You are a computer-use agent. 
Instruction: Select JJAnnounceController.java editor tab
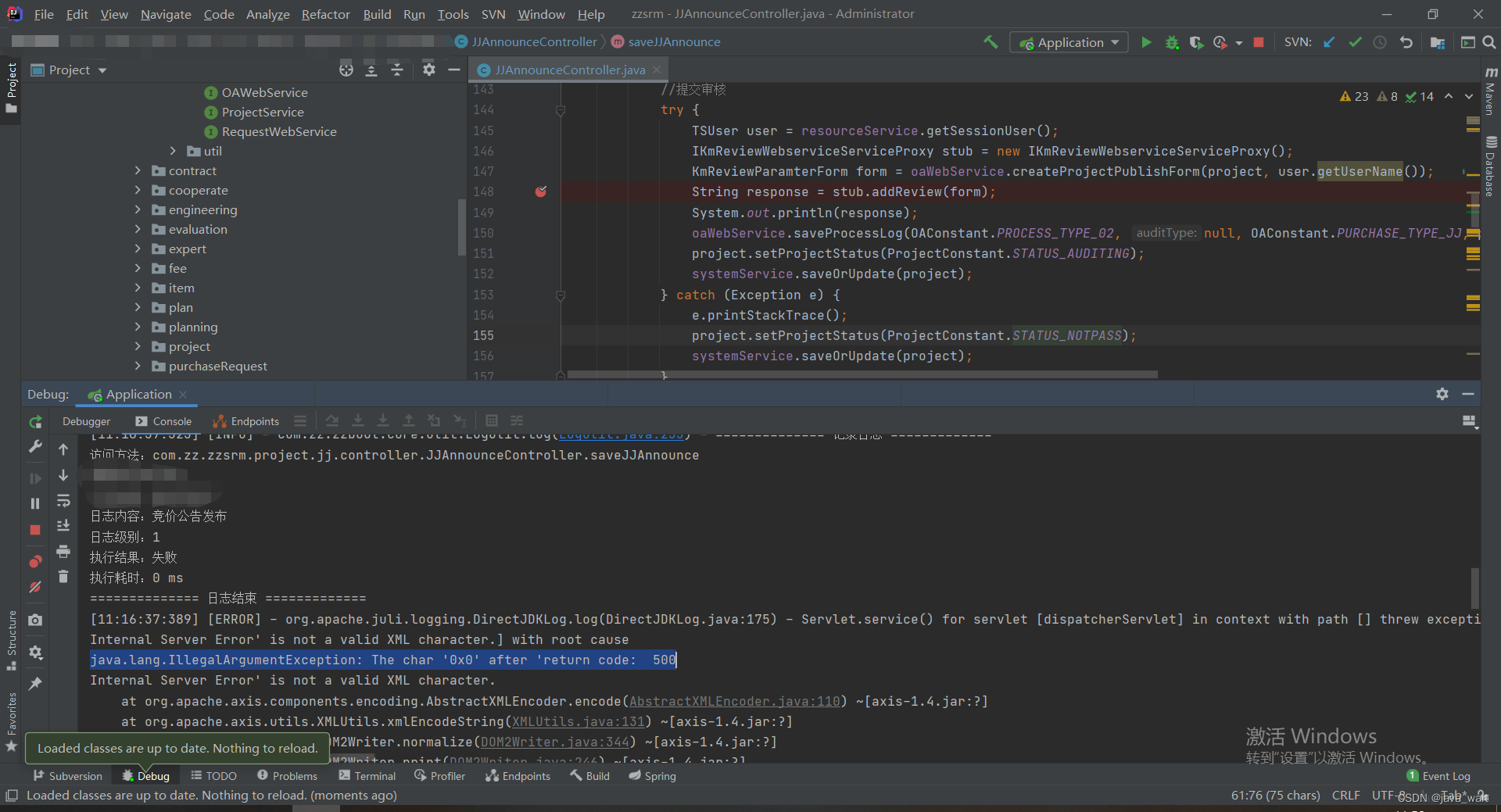tap(570, 70)
